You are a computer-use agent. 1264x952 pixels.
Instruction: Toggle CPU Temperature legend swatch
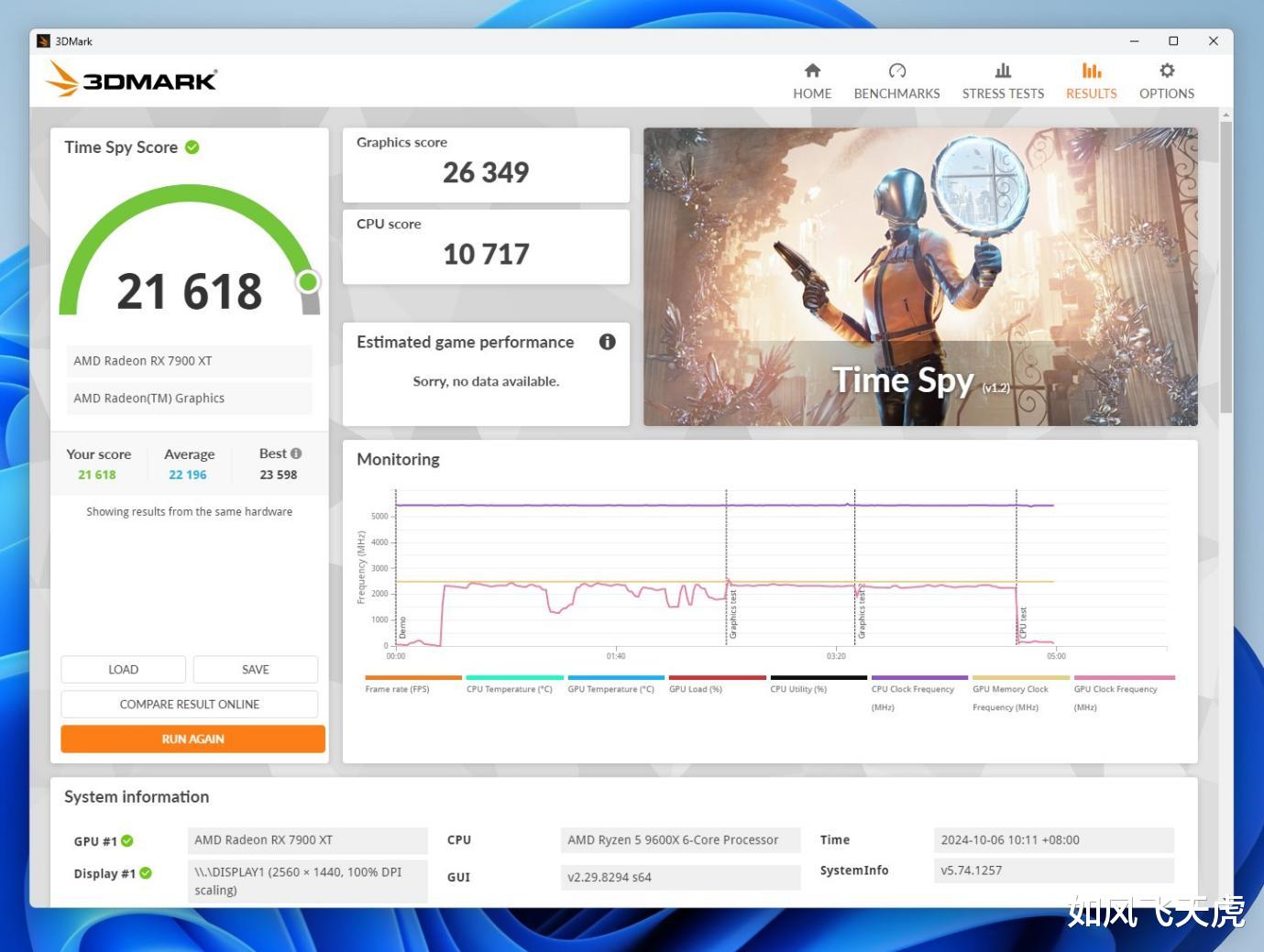514,678
